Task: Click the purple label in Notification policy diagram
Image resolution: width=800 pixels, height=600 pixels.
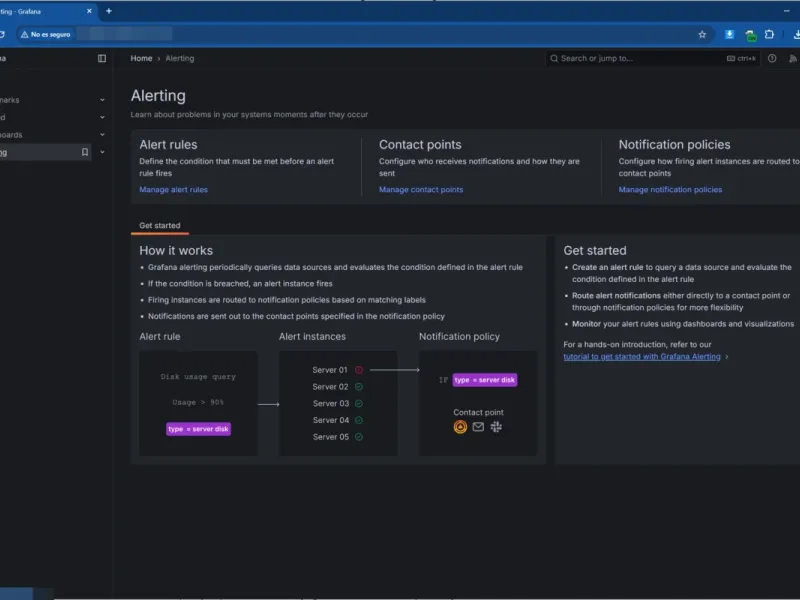Action: coord(485,380)
